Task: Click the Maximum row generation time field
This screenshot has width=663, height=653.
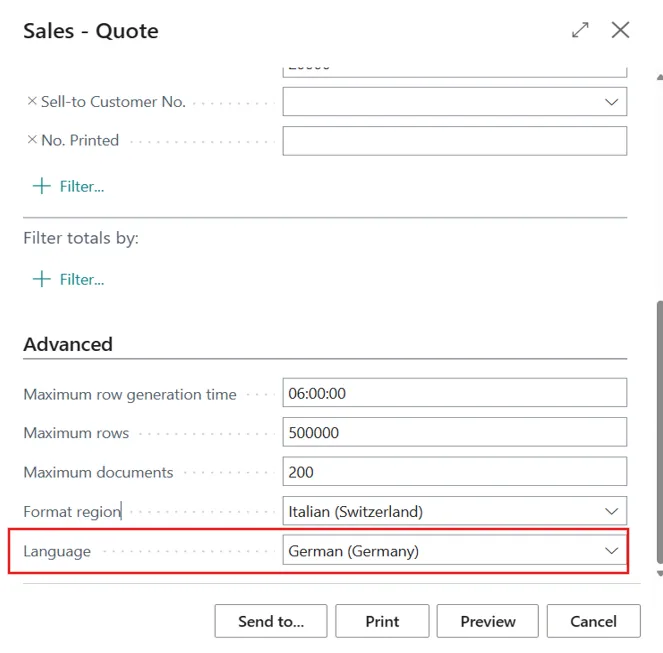Action: pyautogui.click(x=454, y=394)
